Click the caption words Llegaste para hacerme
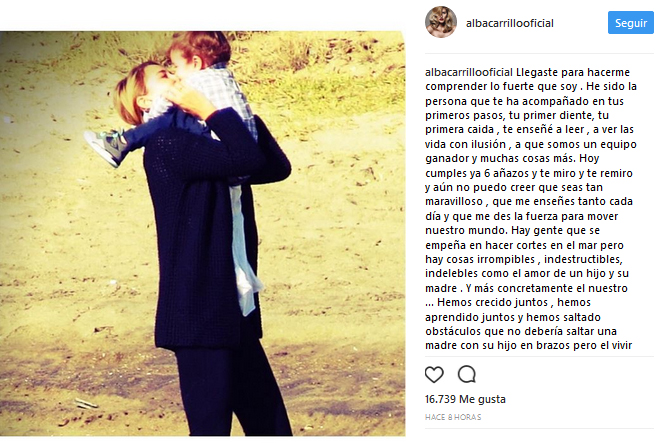The width and height of the screenshot is (658, 444). click(573, 73)
